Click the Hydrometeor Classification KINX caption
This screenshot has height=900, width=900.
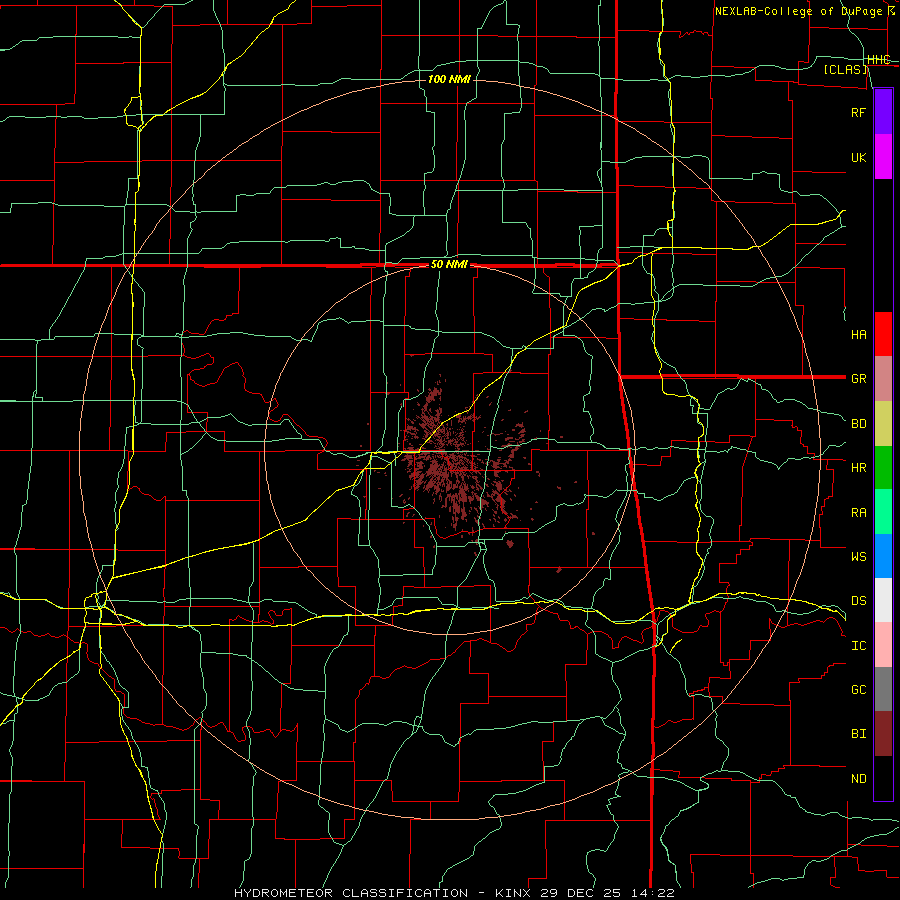(x=453, y=893)
